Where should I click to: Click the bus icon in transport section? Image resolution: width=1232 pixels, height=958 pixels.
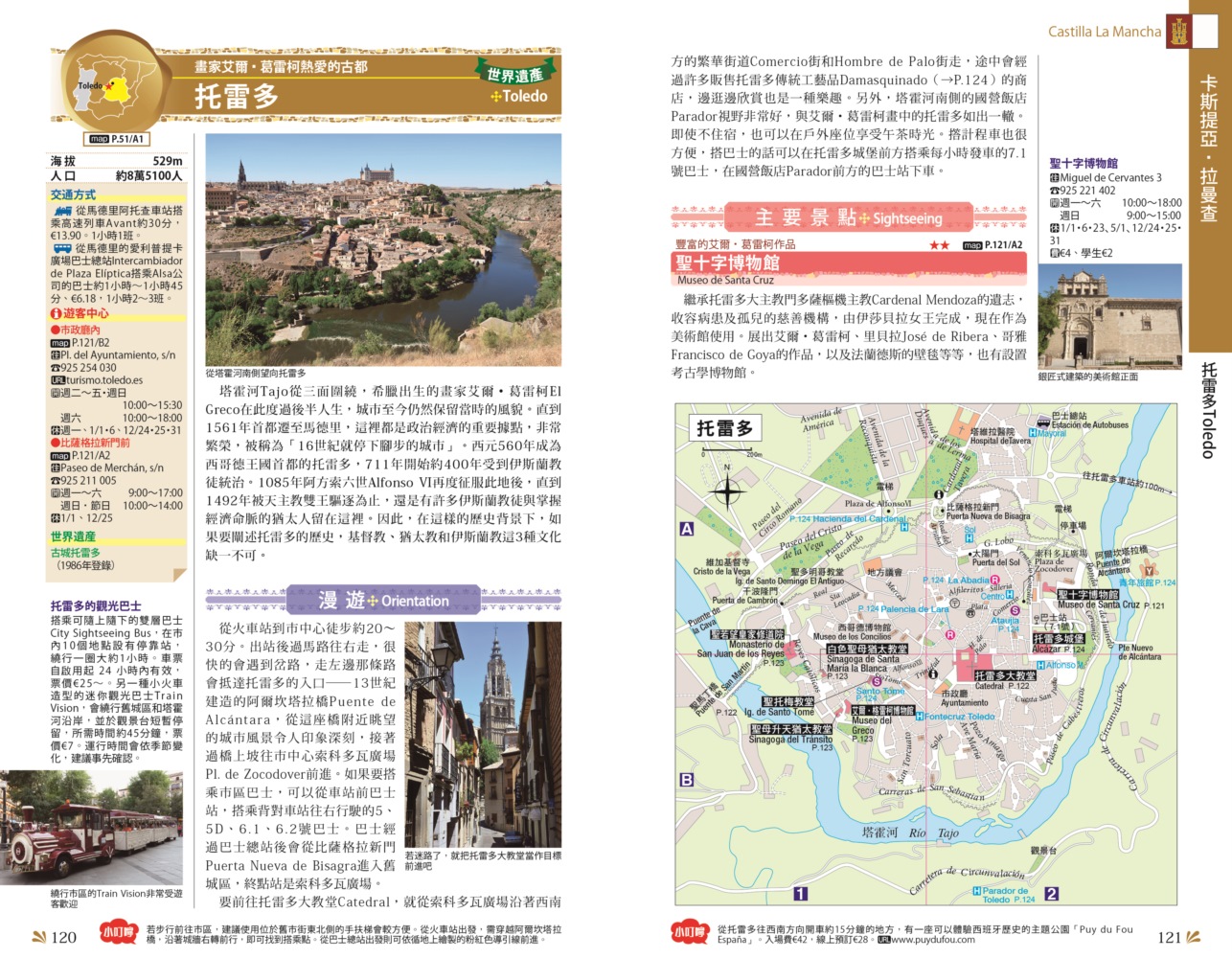62,248
